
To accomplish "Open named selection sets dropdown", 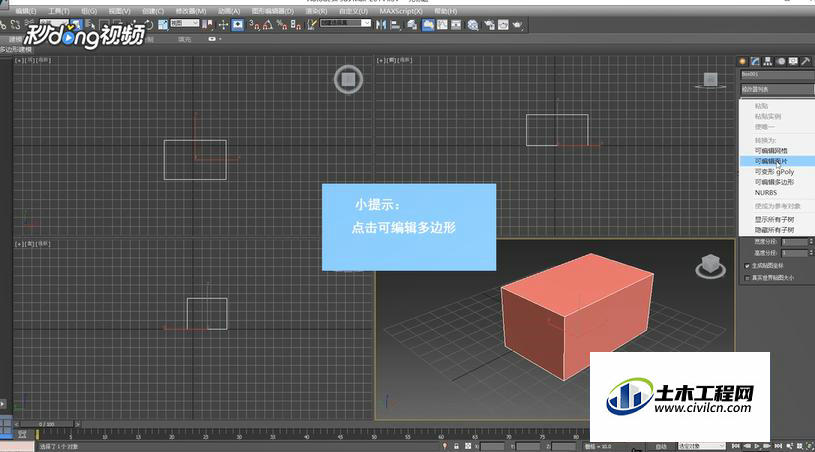I will [346, 23].
